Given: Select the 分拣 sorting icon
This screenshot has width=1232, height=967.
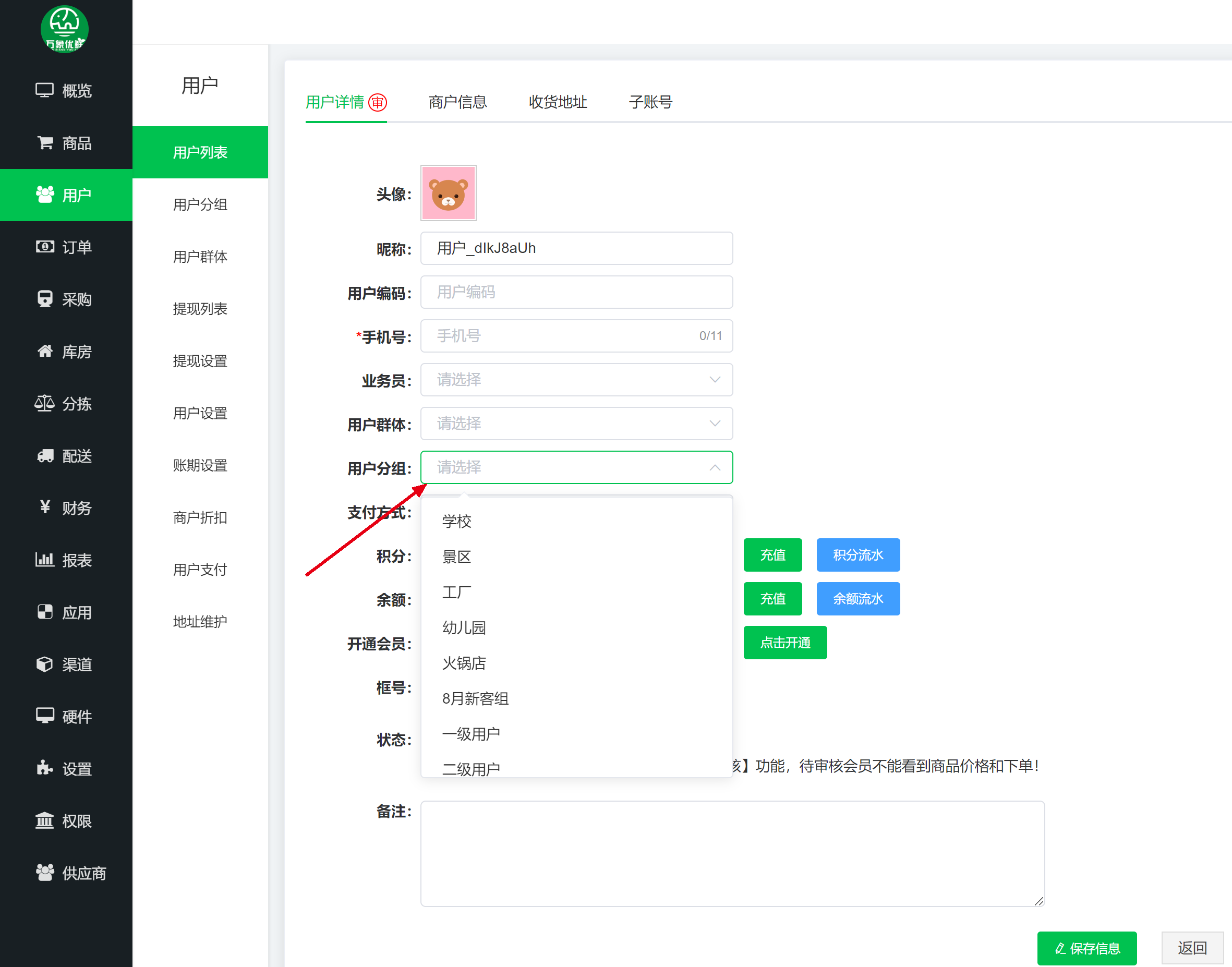Looking at the screenshot, I should [66, 403].
